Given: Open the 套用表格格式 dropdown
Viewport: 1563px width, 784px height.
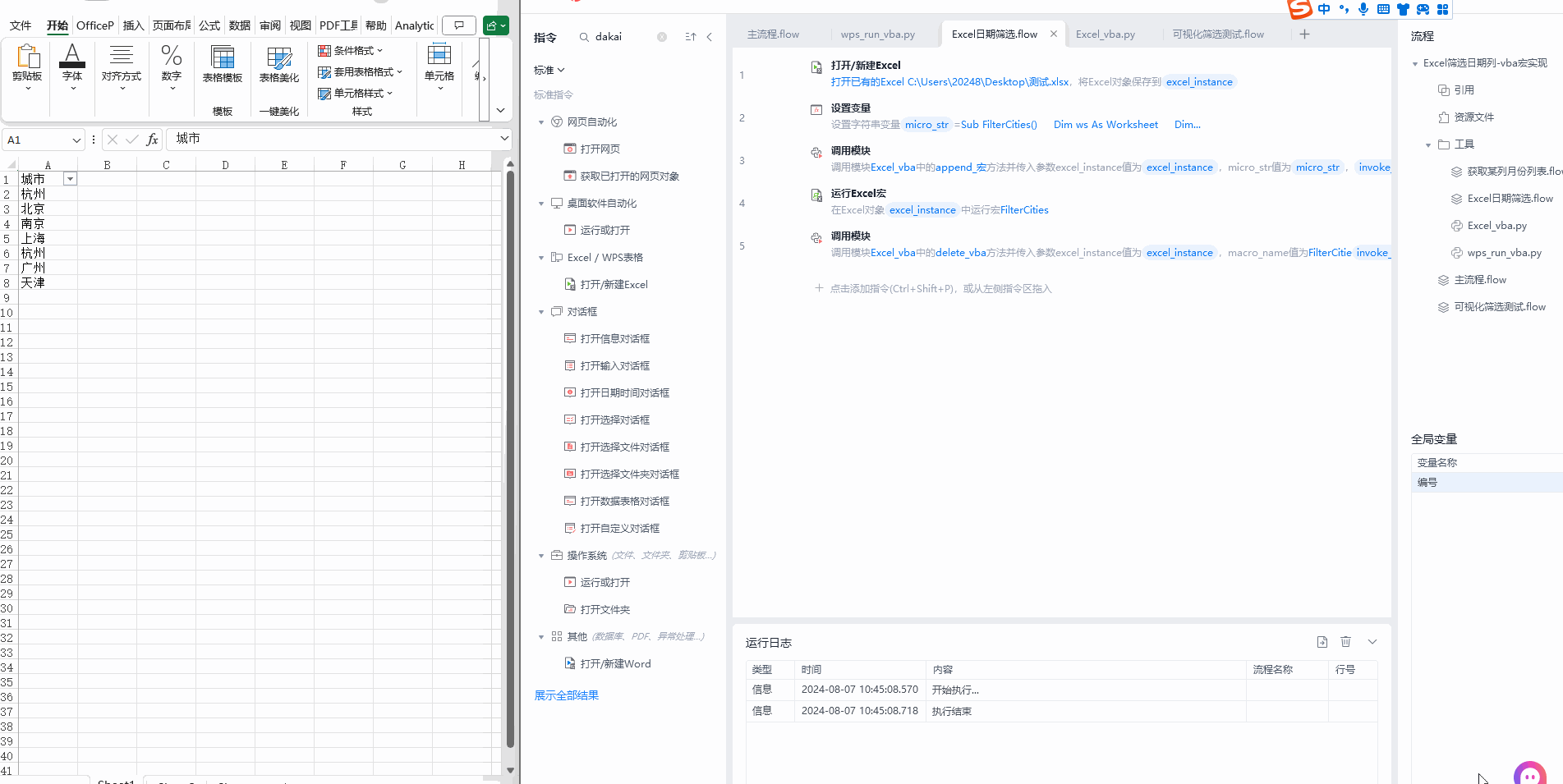Looking at the screenshot, I should [x=361, y=71].
